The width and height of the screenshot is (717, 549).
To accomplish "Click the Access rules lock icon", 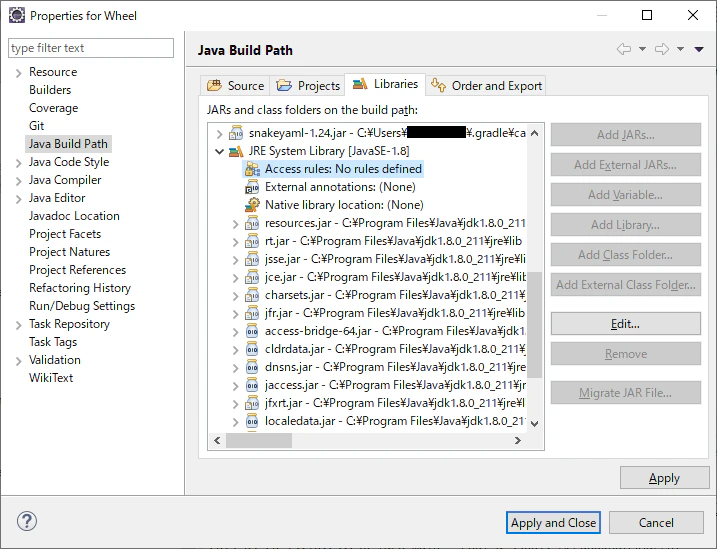I will tap(252, 169).
